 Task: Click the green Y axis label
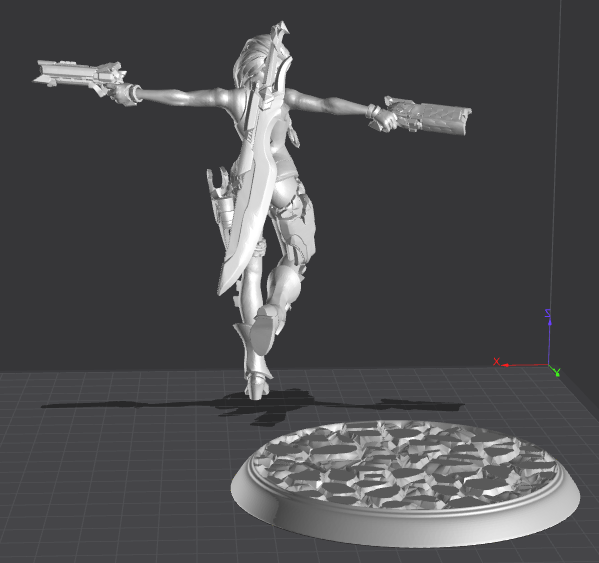[x=557, y=372]
